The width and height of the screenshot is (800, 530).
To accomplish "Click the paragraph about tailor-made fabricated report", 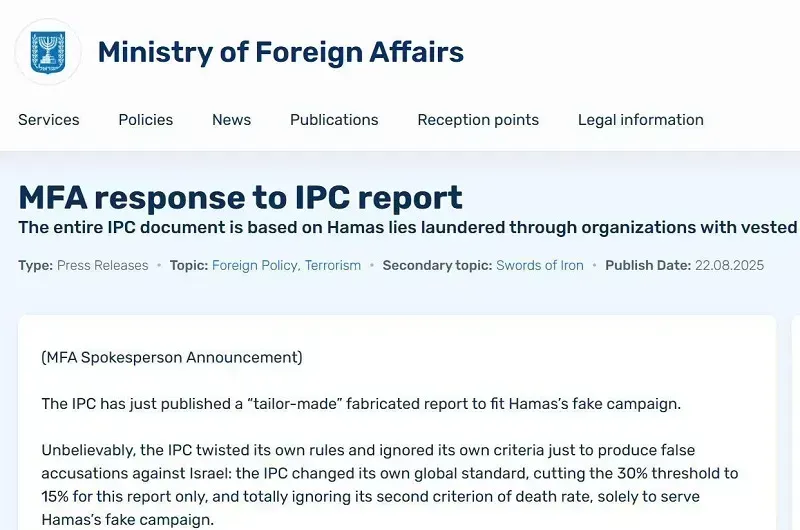I will (x=361, y=403).
